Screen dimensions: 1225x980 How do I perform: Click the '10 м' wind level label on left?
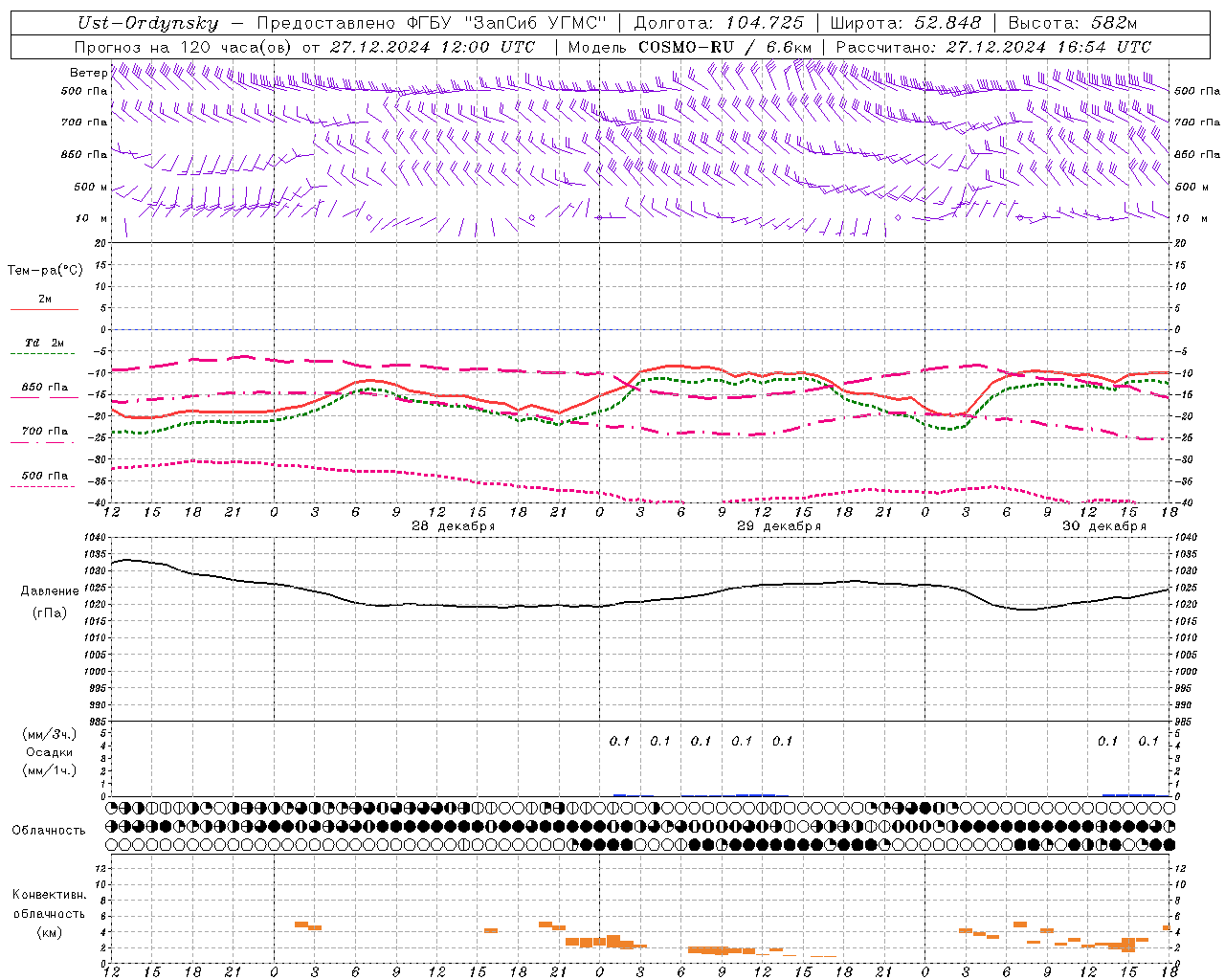[x=91, y=218]
